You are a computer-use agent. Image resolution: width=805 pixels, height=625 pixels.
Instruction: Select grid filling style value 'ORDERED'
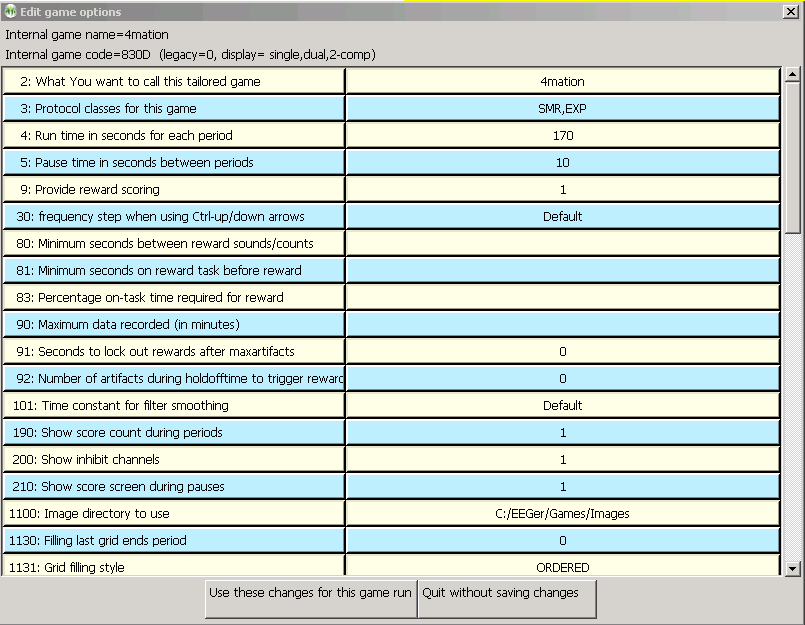pos(562,567)
